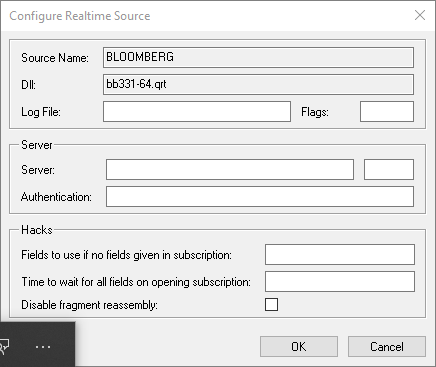This screenshot has height=367, width=436.
Task: Click the Configure Realtime Source title text
Action: 80,16
